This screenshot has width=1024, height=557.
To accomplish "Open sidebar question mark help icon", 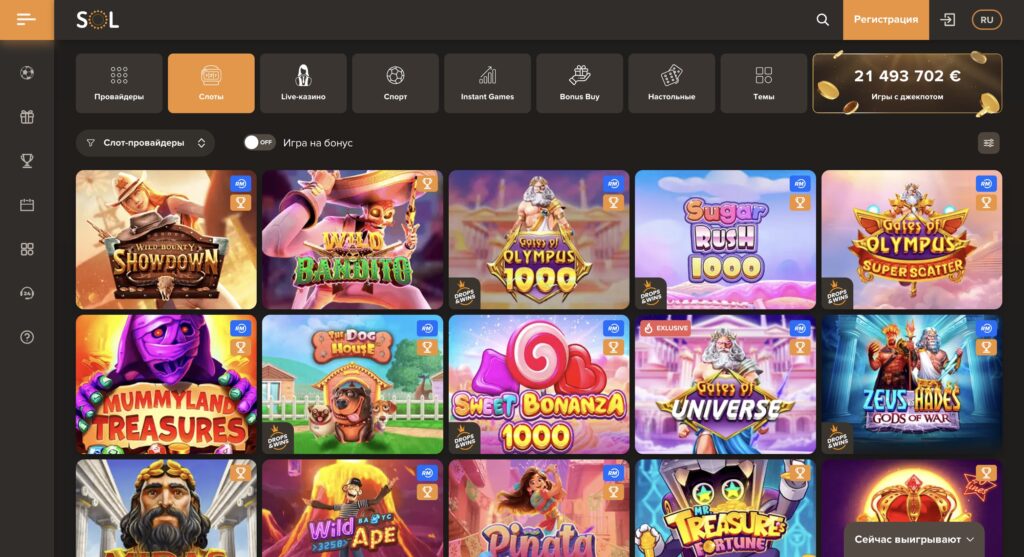I will coord(27,338).
